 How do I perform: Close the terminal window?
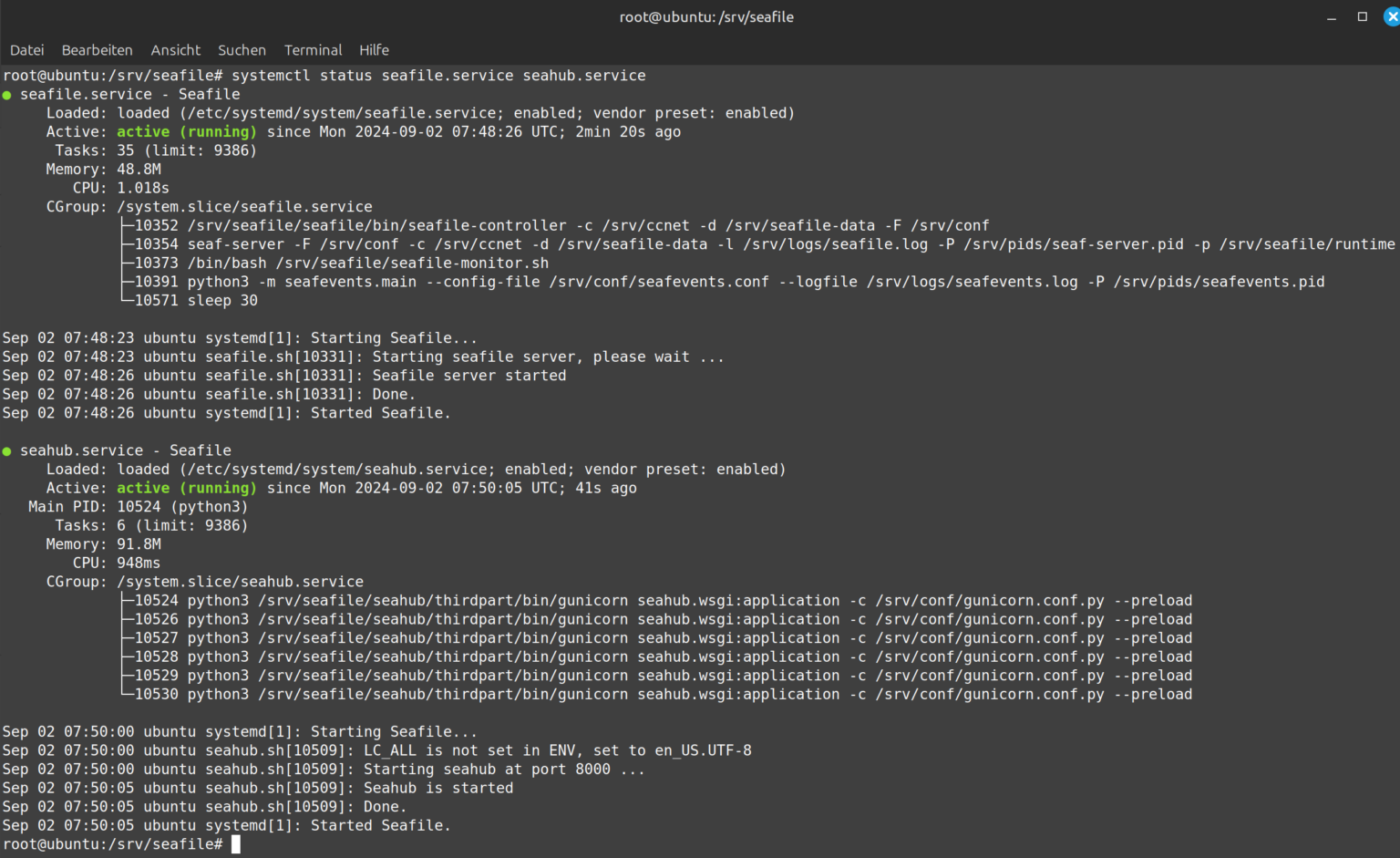pyautogui.click(x=1392, y=17)
